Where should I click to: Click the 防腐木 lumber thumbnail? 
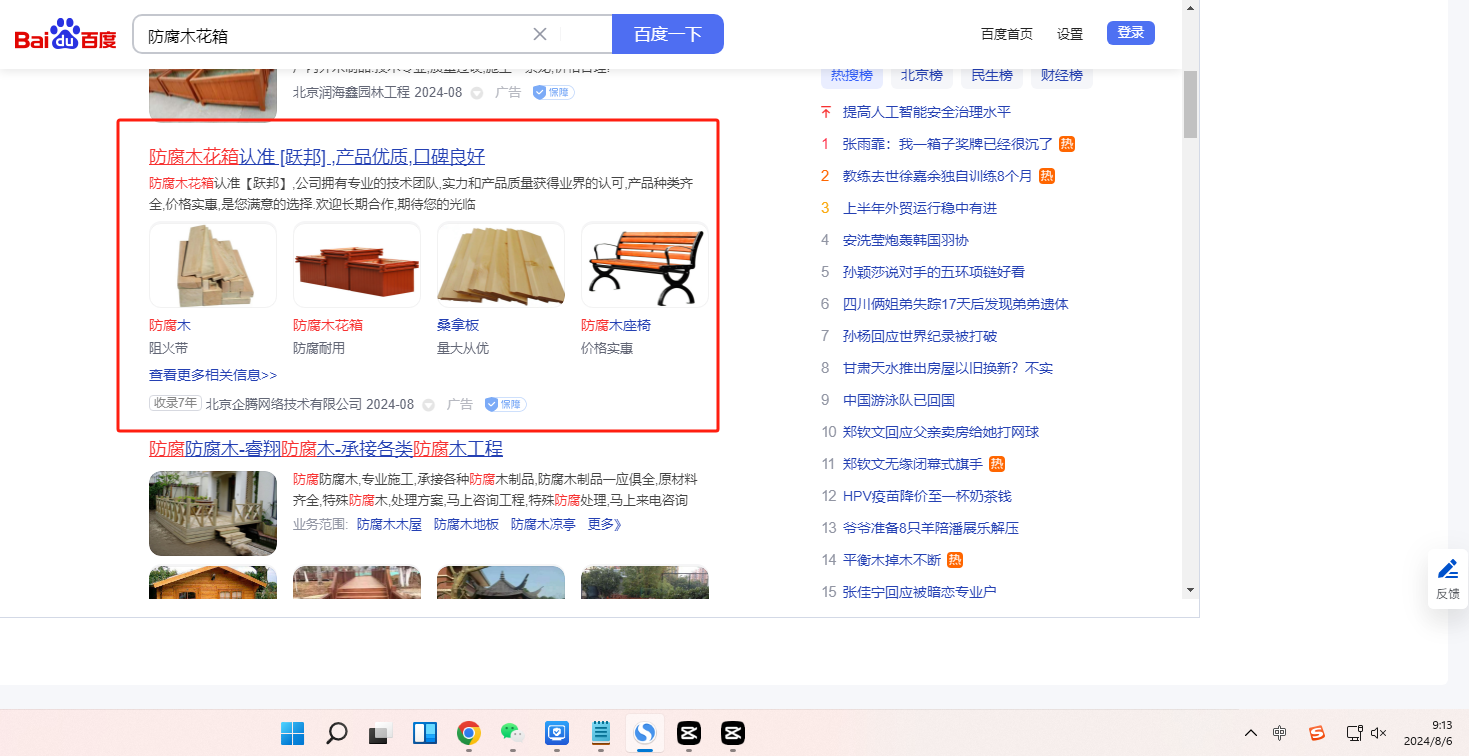[213, 265]
